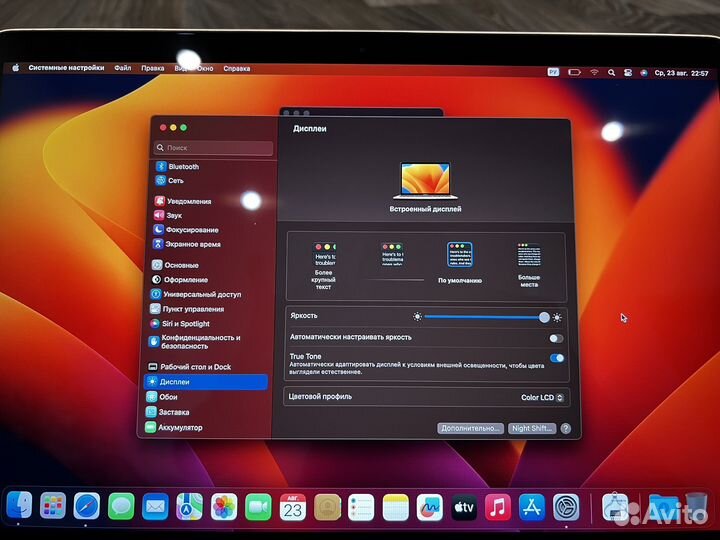
Task: Open Contacts app in Dock
Action: (x=327, y=507)
